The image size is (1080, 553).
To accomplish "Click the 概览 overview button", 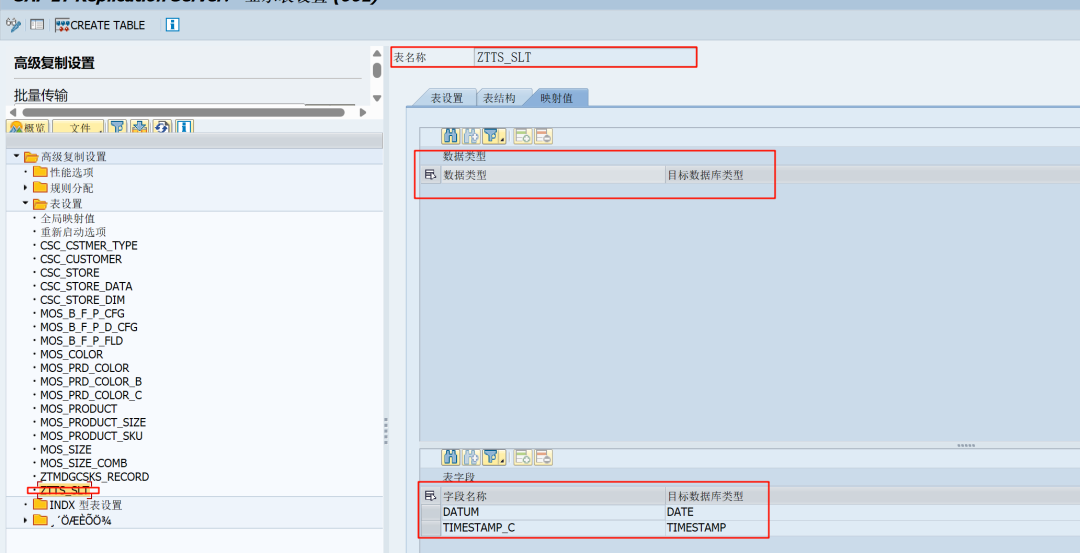I will tap(28, 127).
